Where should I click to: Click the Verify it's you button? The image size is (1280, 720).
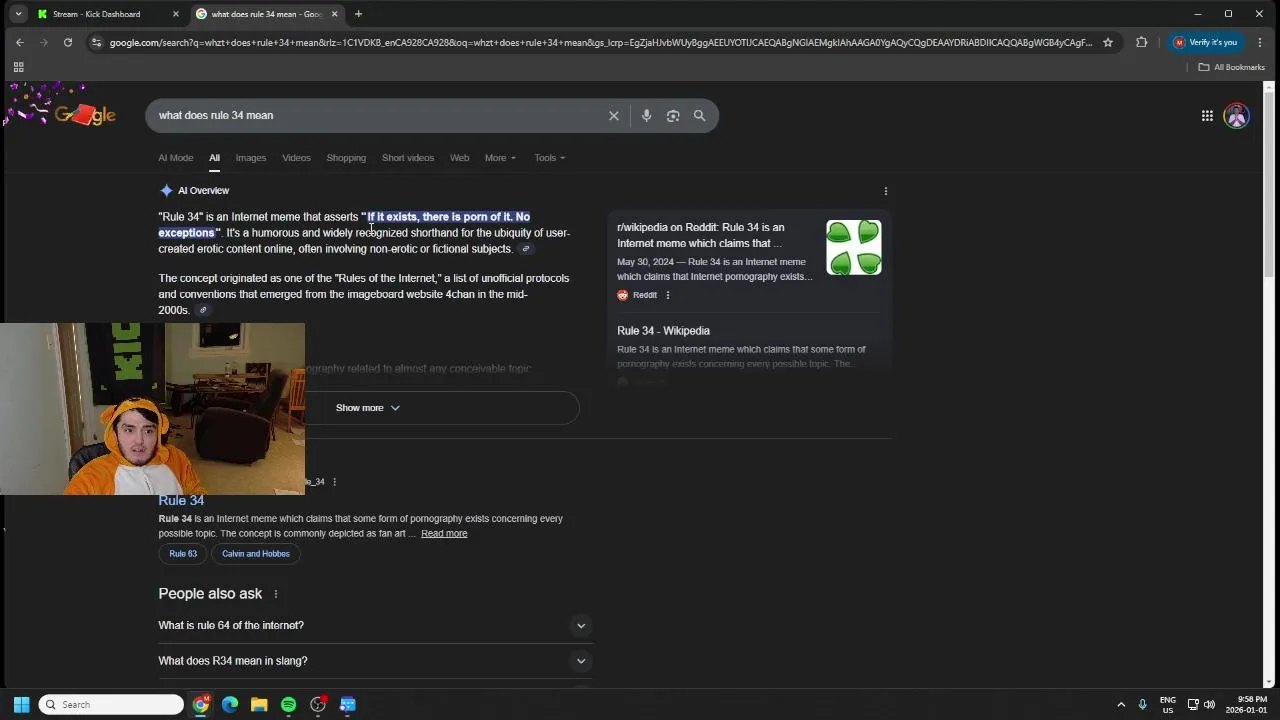(1206, 42)
